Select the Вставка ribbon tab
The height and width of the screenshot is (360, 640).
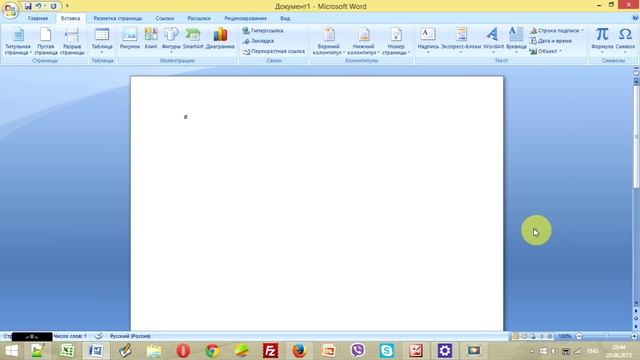pos(71,18)
